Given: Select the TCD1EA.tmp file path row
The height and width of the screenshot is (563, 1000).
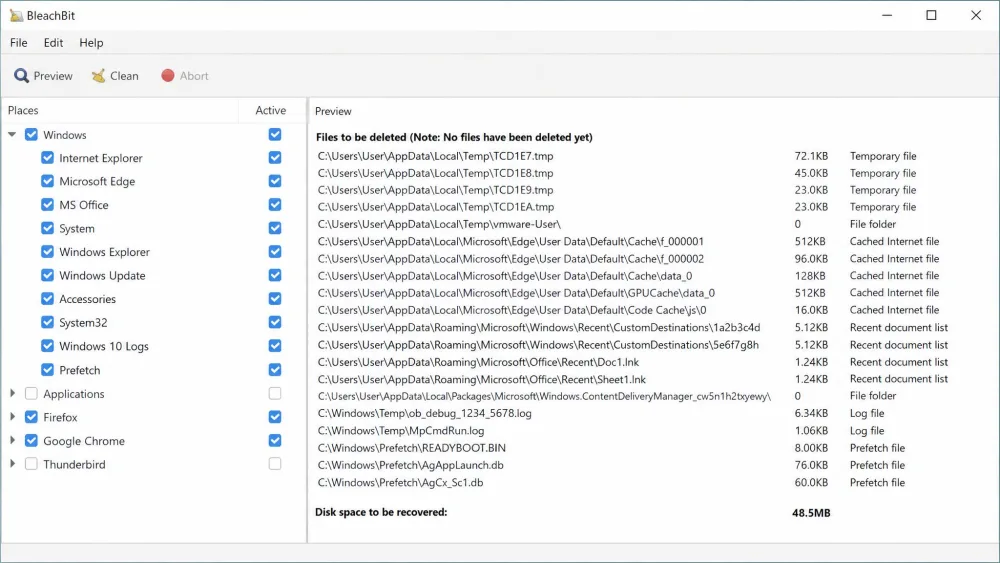Looking at the screenshot, I should [436, 207].
